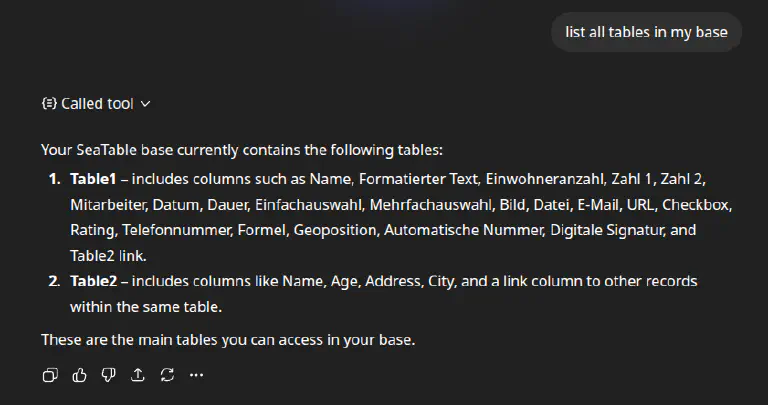This screenshot has height=405, width=768.
Task: Expand the Called tool chevron
Action: [146, 103]
